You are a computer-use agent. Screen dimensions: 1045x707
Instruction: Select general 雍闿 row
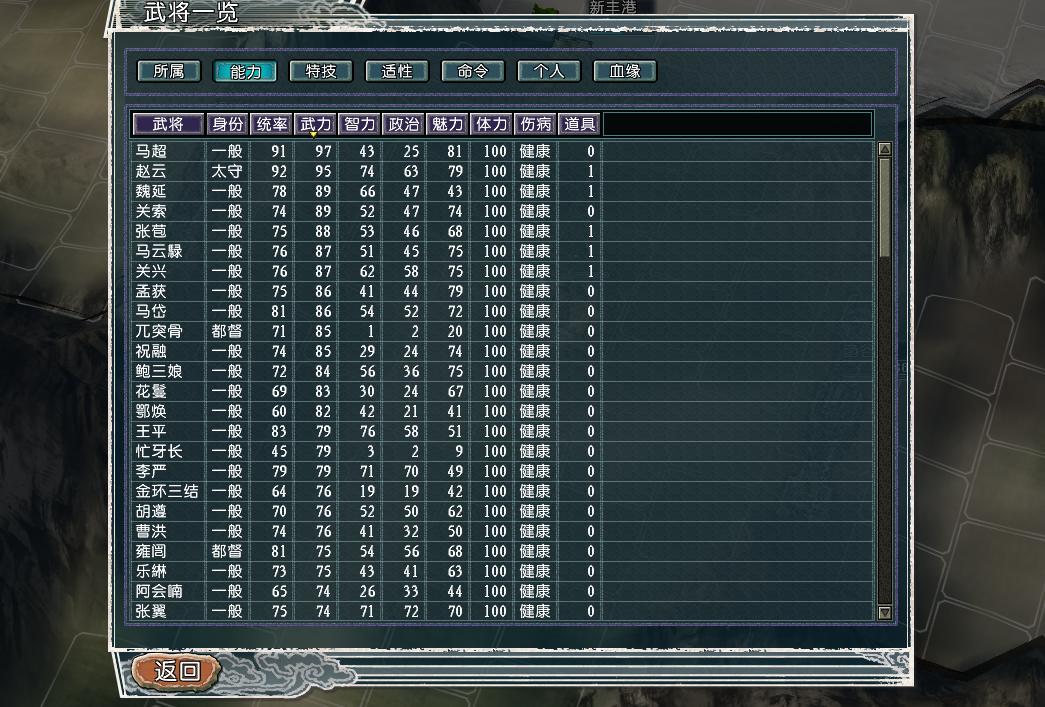click(503, 551)
